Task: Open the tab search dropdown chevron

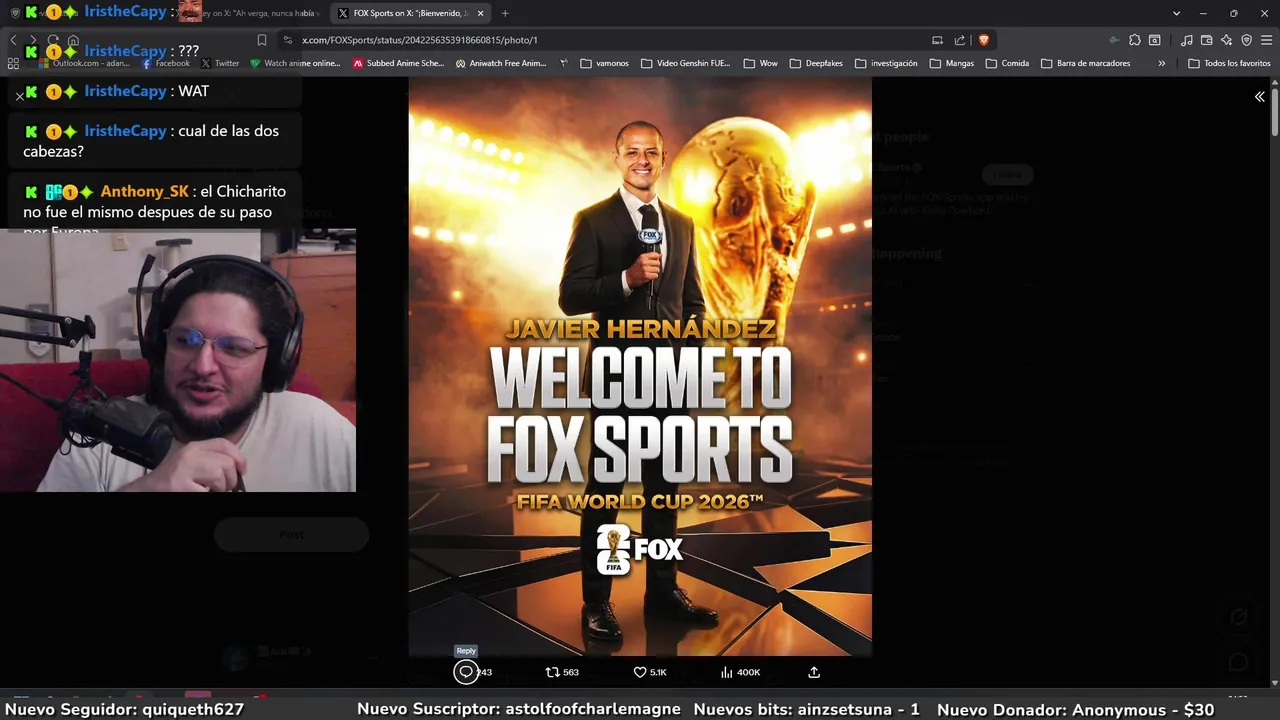Action: [1177, 13]
